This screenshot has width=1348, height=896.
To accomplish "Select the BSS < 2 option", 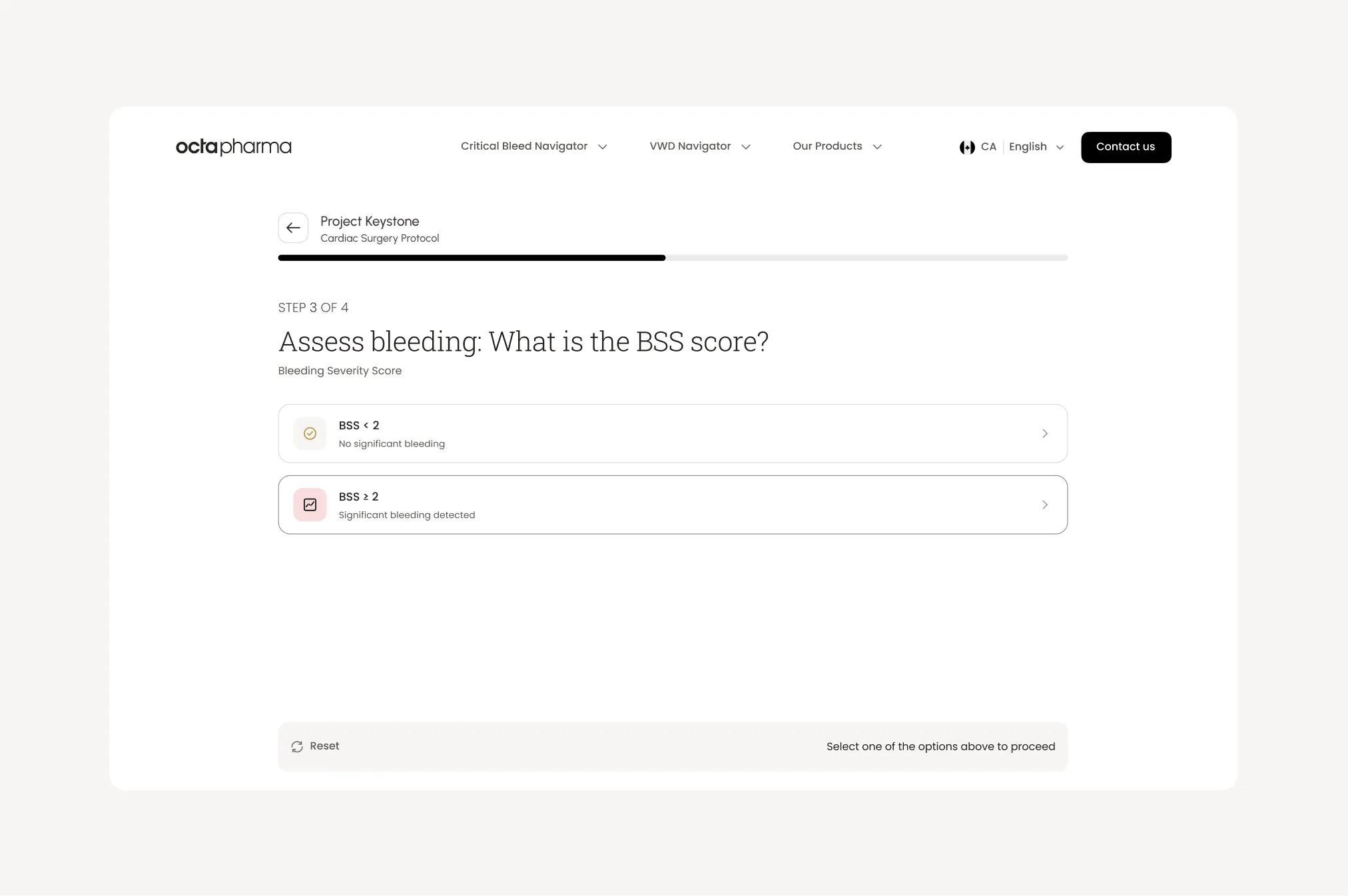I will (673, 433).
